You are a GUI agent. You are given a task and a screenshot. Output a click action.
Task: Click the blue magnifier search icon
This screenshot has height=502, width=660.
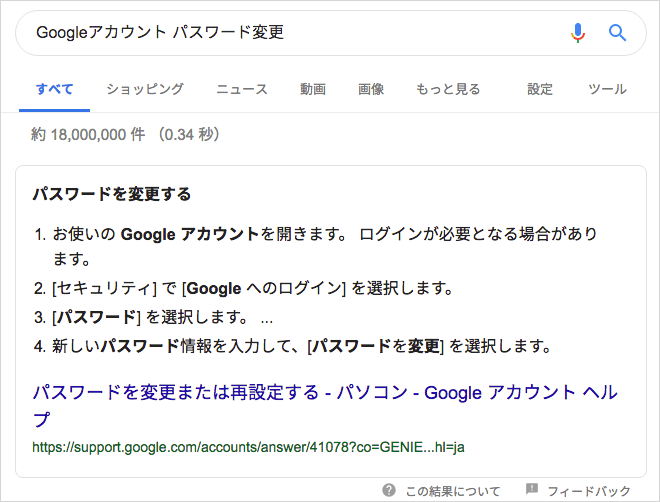tap(617, 33)
